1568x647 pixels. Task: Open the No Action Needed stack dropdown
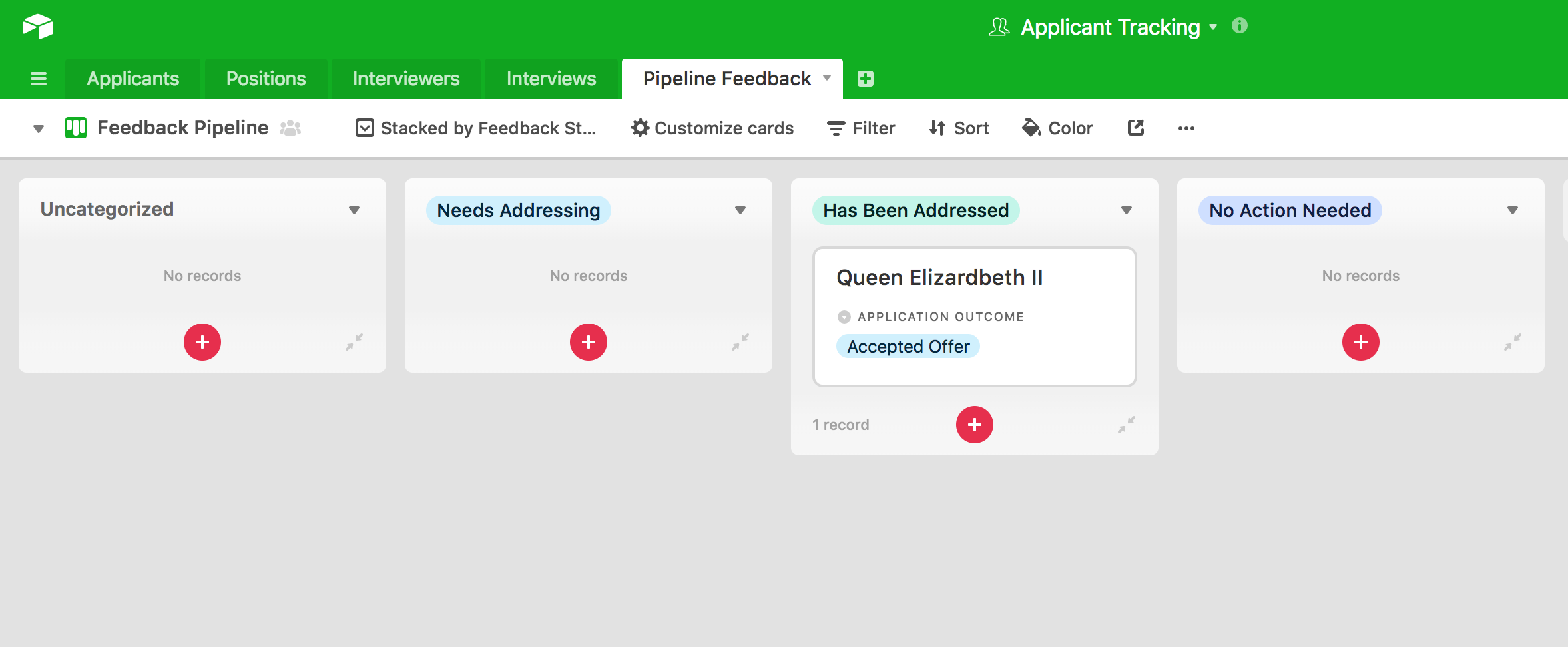click(x=1513, y=210)
